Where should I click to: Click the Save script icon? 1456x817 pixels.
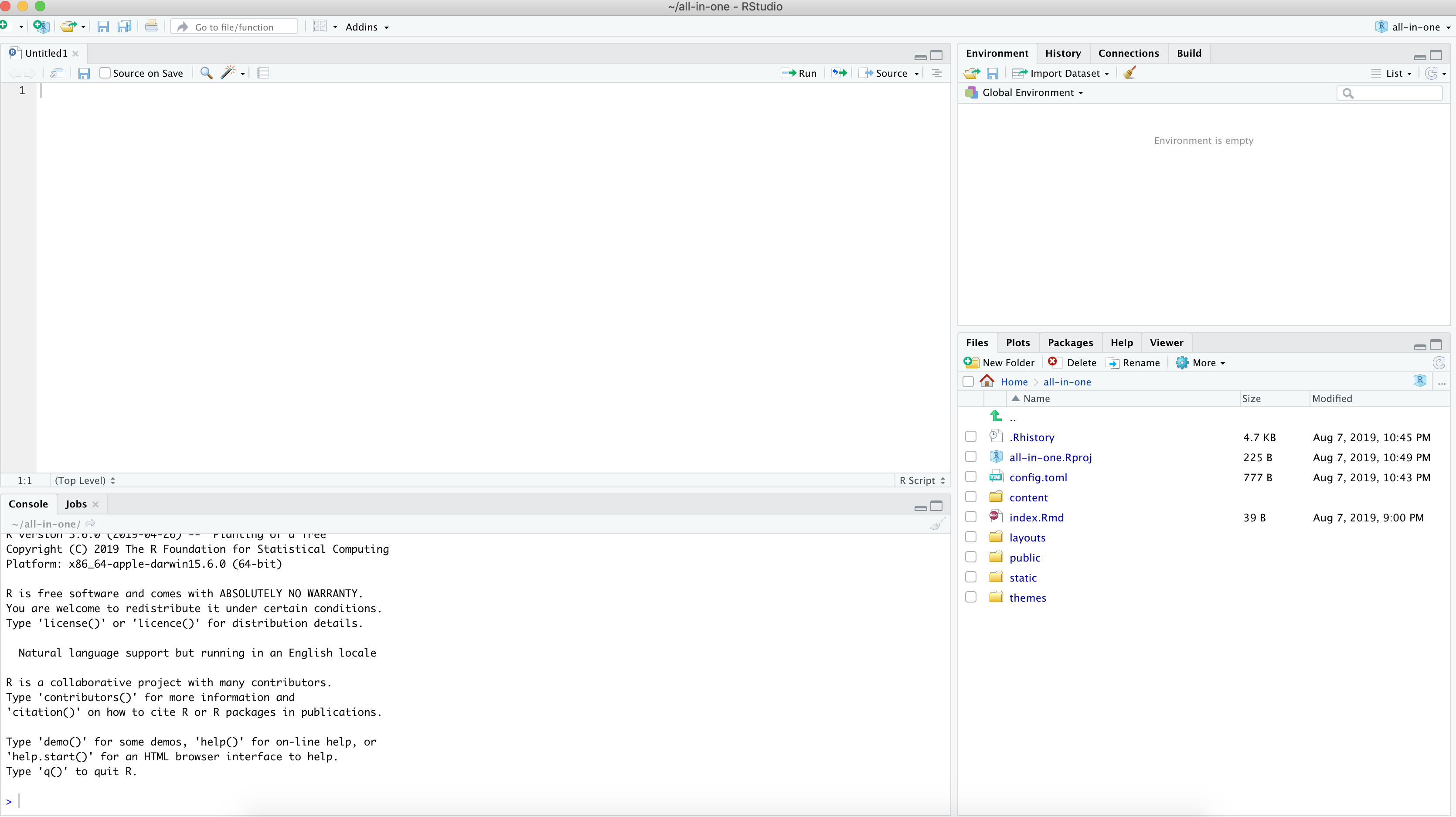coord(85,73)
